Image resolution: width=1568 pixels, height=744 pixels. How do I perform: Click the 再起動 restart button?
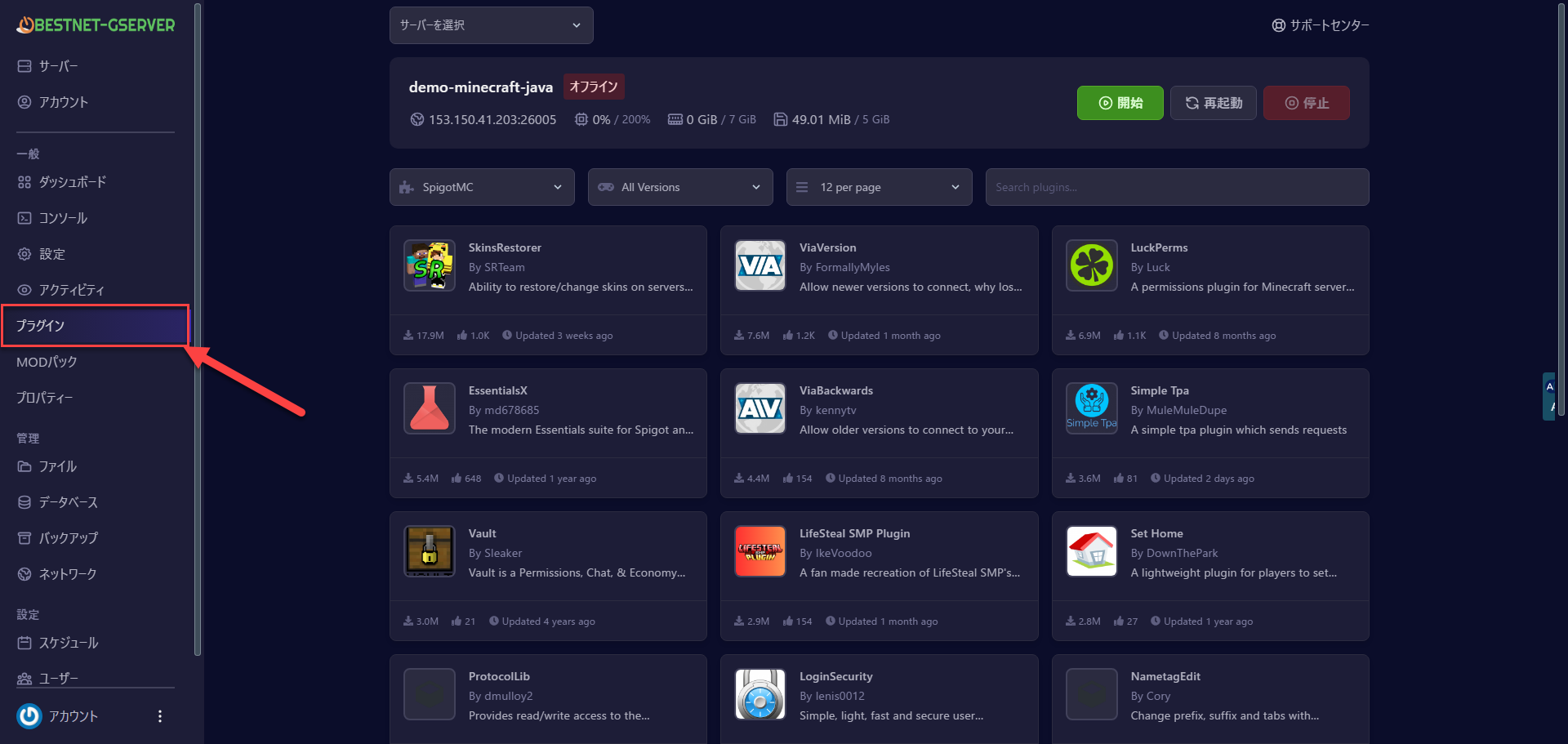click(1214, 103)
